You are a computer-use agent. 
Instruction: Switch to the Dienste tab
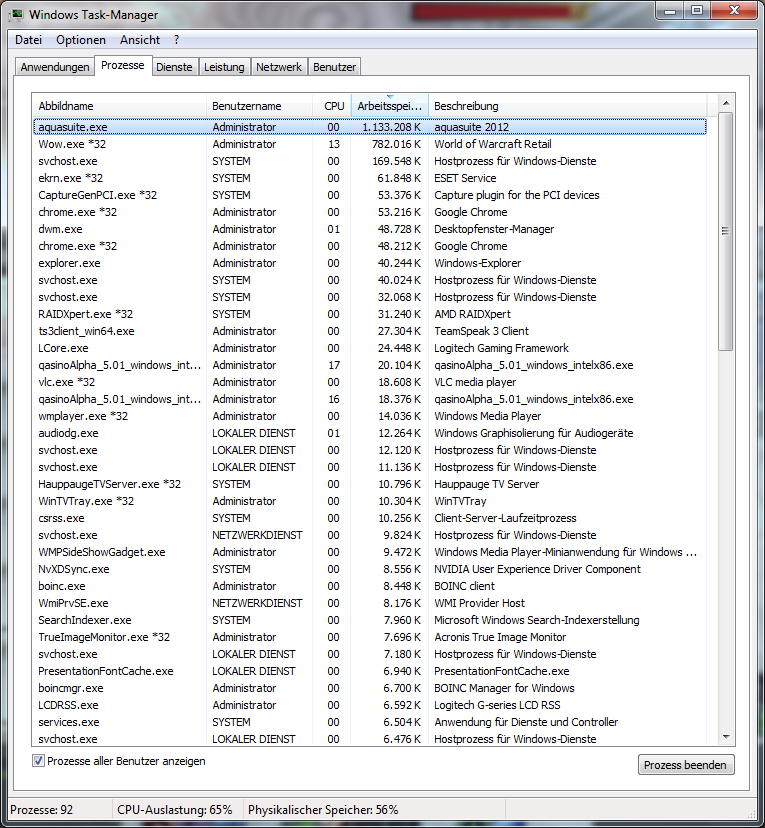coord(174,67)
